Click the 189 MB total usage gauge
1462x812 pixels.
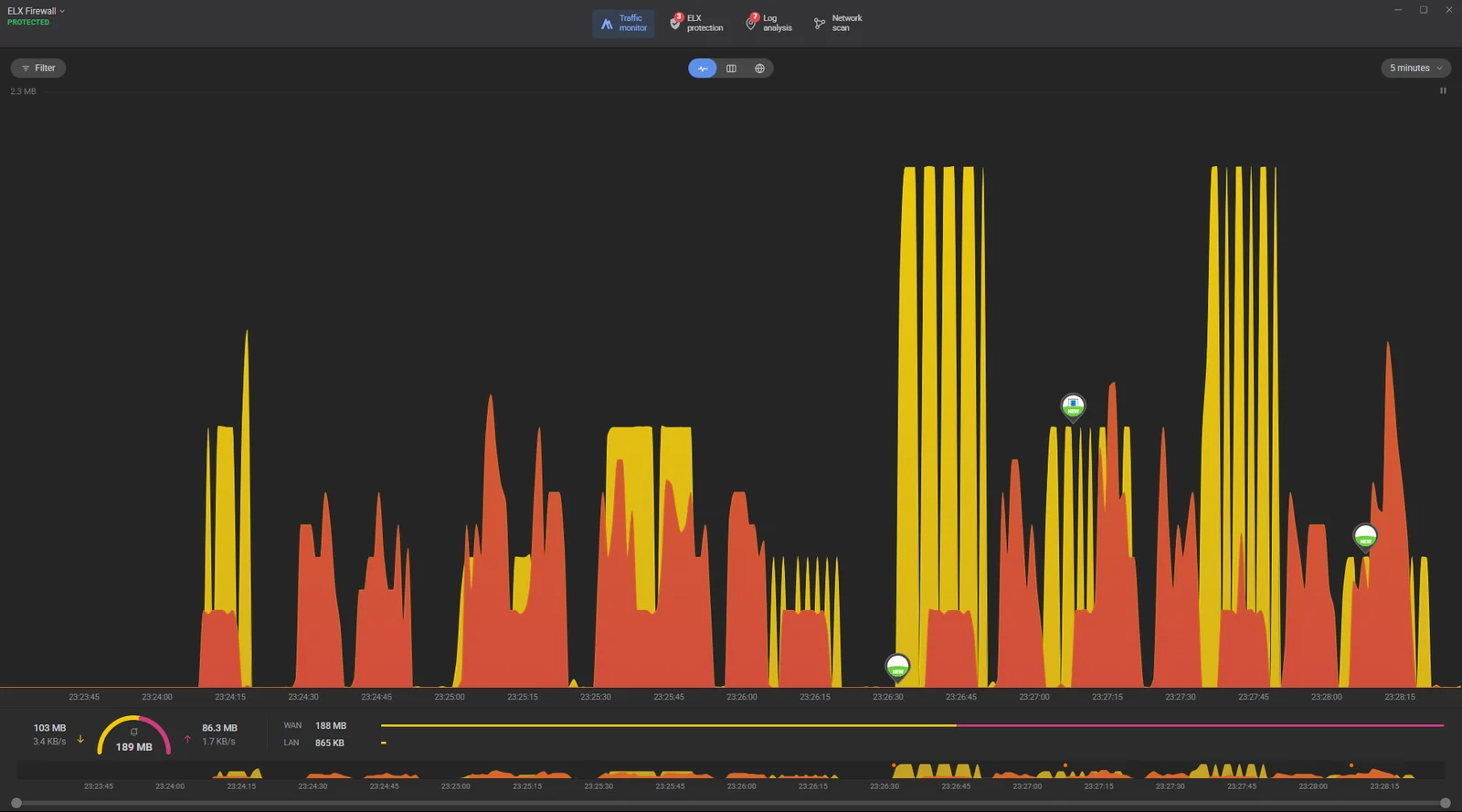pyautogui.click(x=133, y=736)
